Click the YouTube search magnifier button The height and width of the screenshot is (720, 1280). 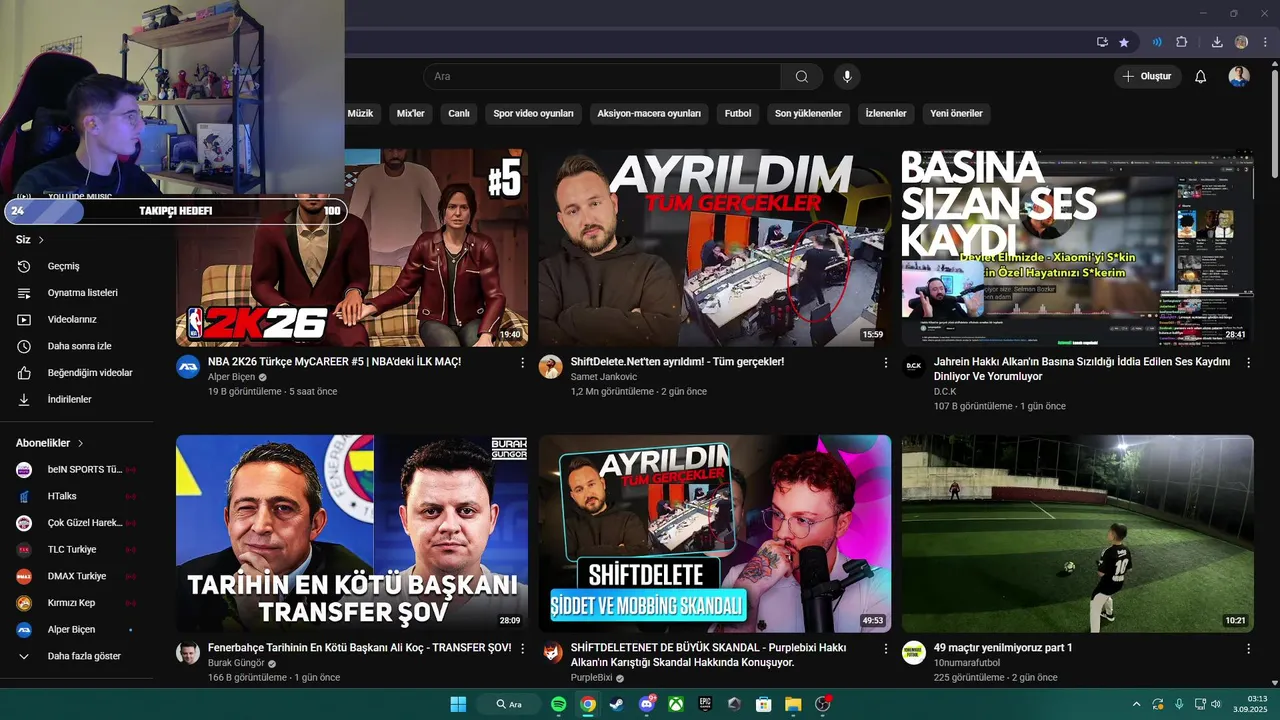[801, 77]
